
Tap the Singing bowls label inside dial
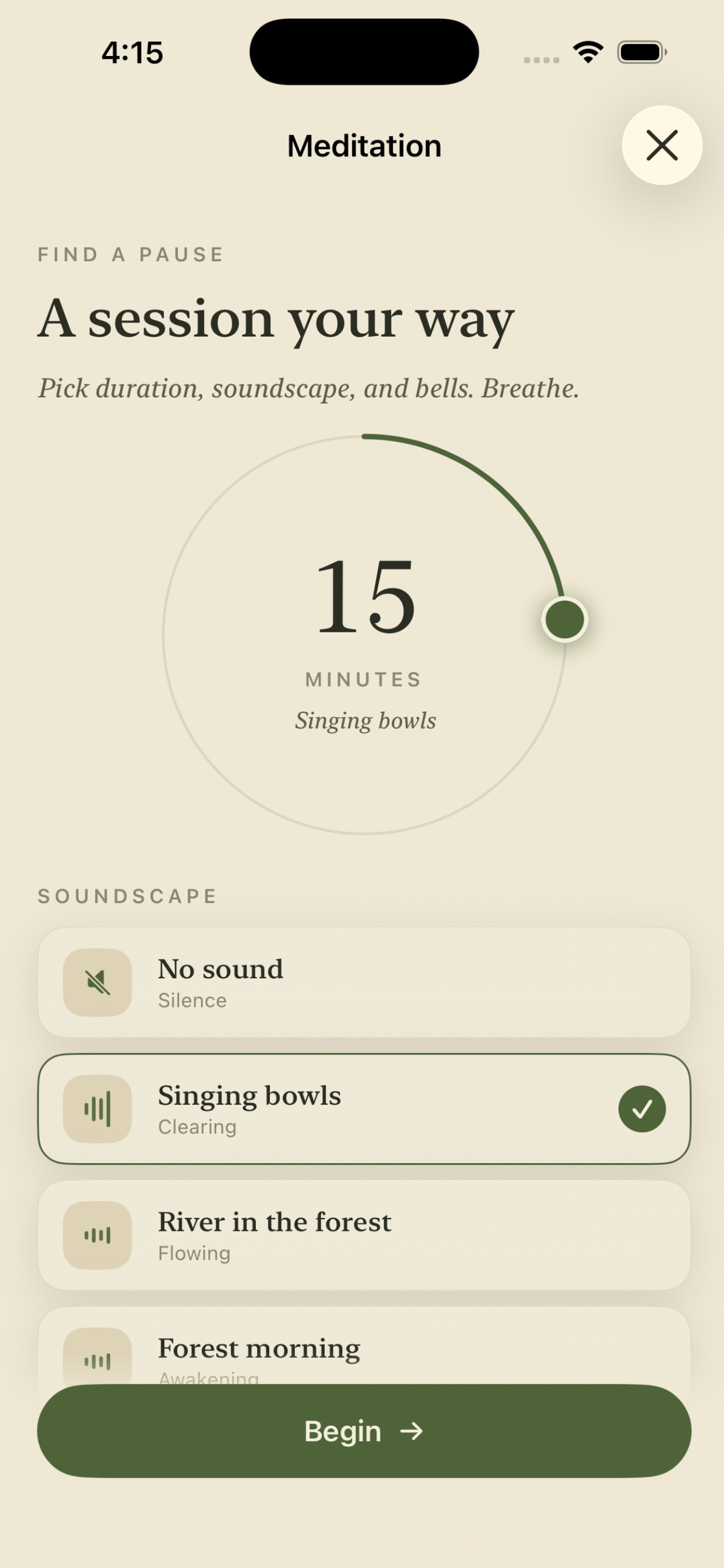pos(365,720)
